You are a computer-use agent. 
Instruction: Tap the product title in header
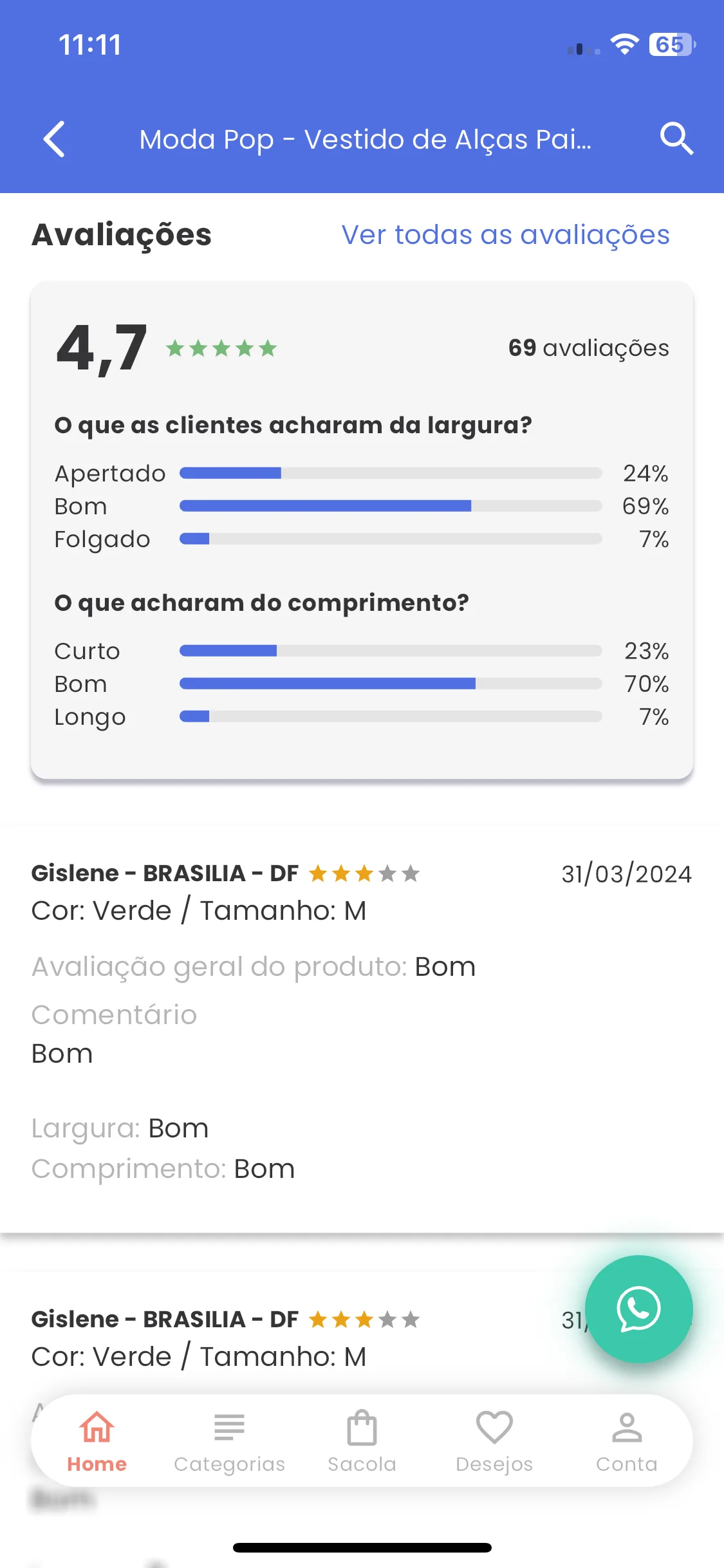(366, 139)
